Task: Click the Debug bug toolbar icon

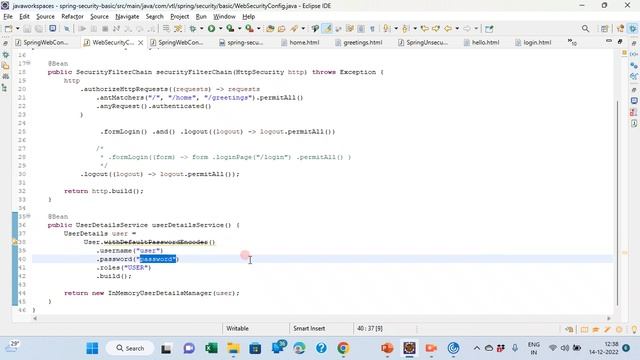Action: coord(193,29)
